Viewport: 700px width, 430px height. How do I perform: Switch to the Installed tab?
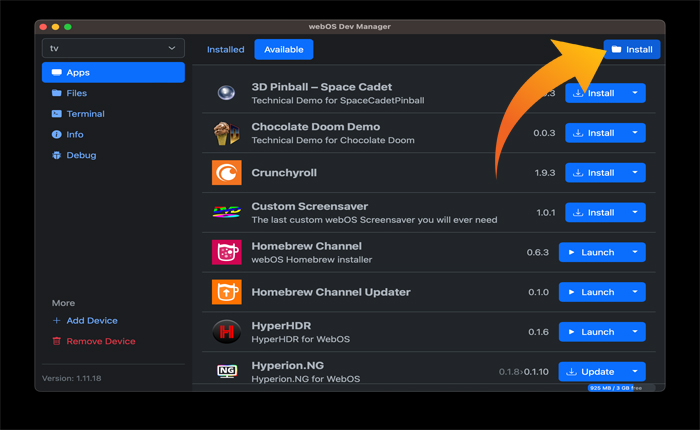coord(225,49)
